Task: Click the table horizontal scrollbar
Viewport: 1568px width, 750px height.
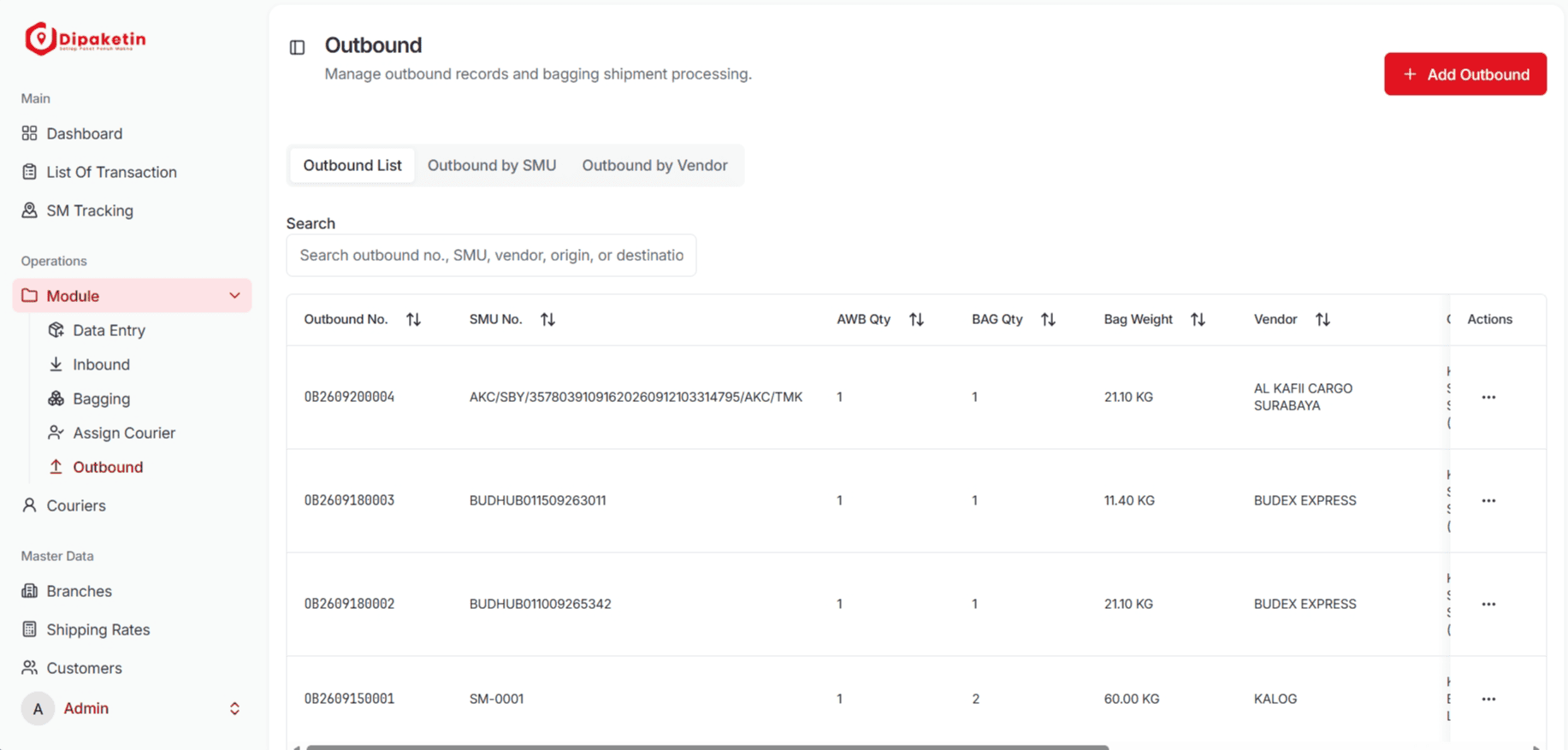Action: pos(707,747)
